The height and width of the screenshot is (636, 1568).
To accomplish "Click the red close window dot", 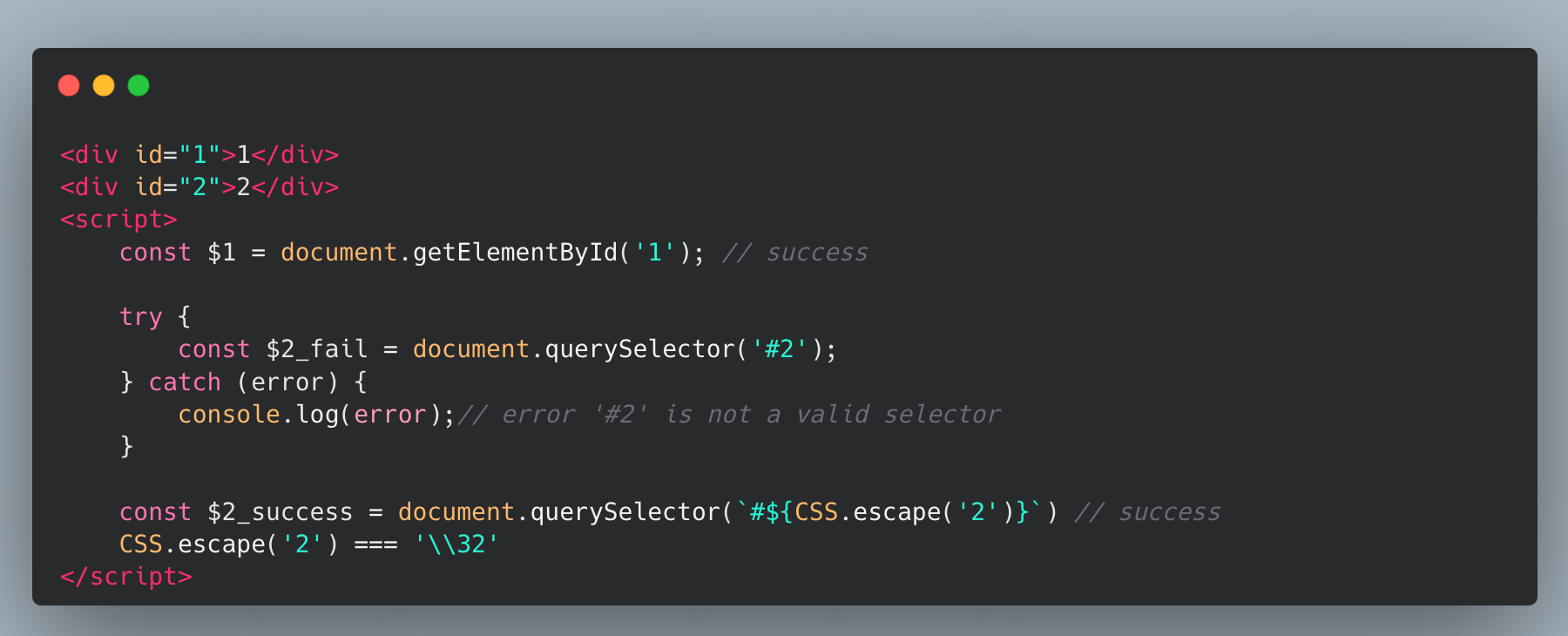I will 69,85.
